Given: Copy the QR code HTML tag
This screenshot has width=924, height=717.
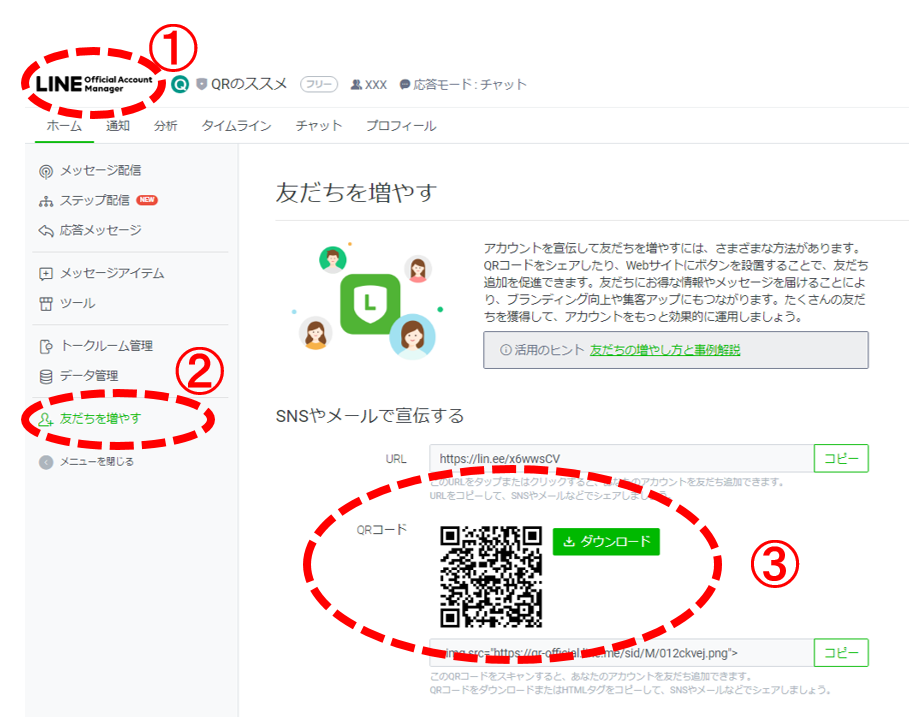Looking at the screenshot, I should click(841, 653).
